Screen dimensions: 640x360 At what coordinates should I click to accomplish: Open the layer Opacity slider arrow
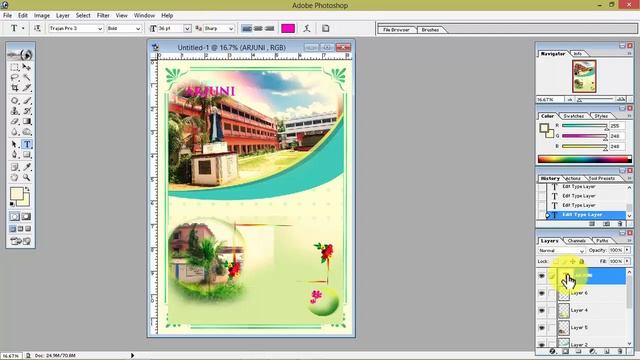pyautogui.click(x=627, y=250)
